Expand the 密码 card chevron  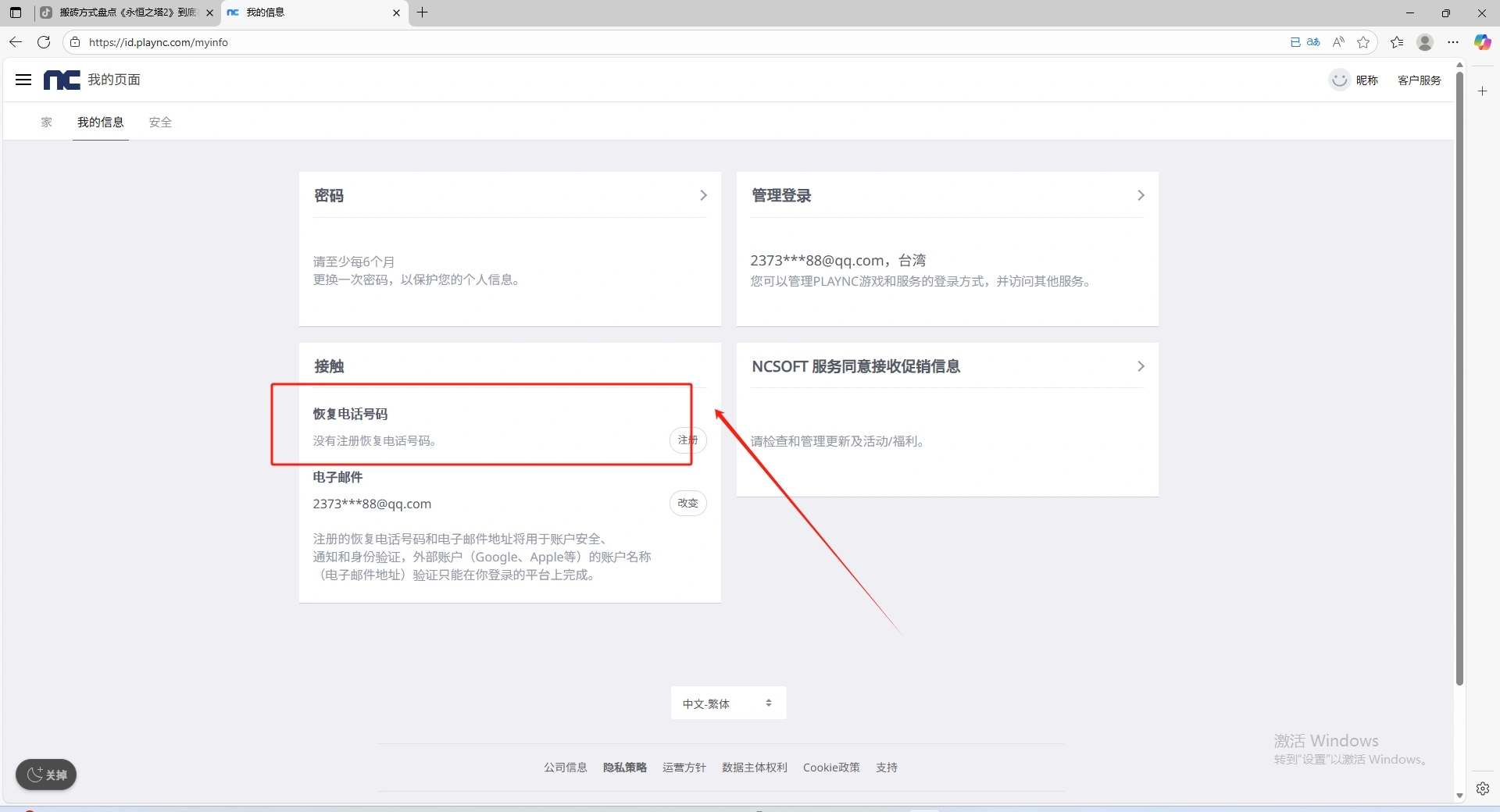point(703,195)
